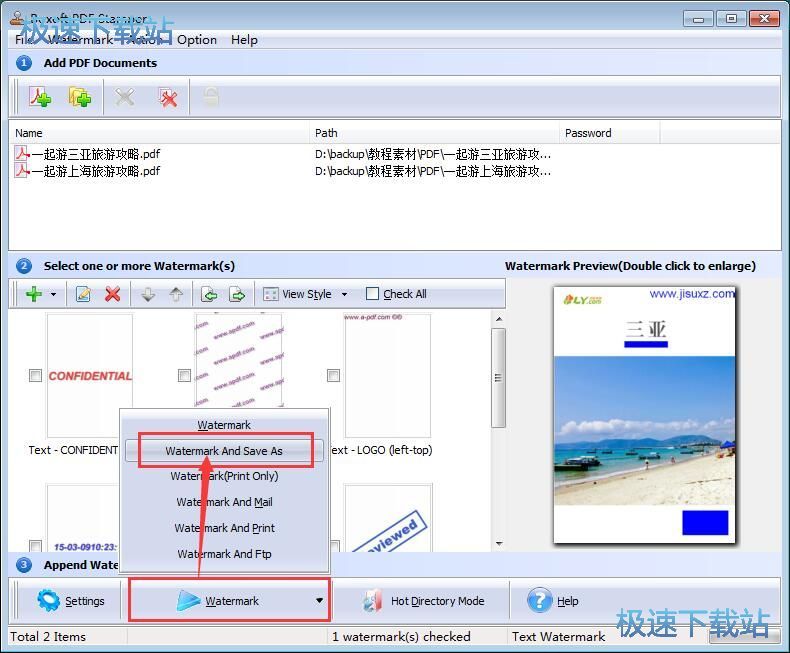Click the padlock password icon

211,97
